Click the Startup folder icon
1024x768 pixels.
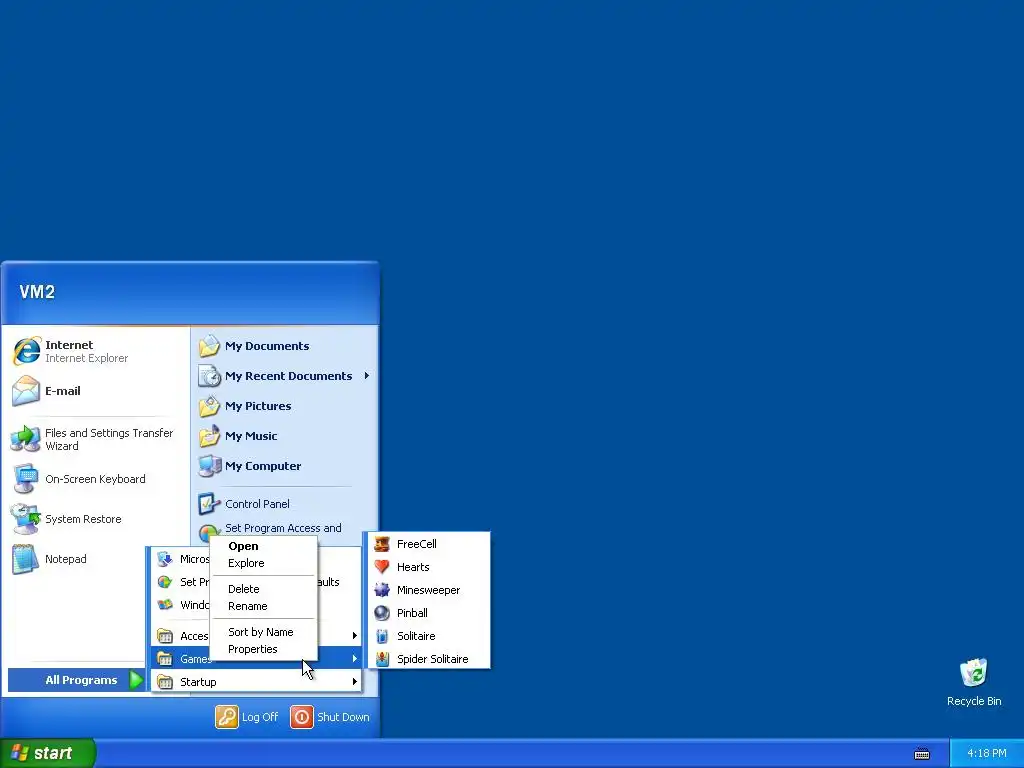[165, 682]
